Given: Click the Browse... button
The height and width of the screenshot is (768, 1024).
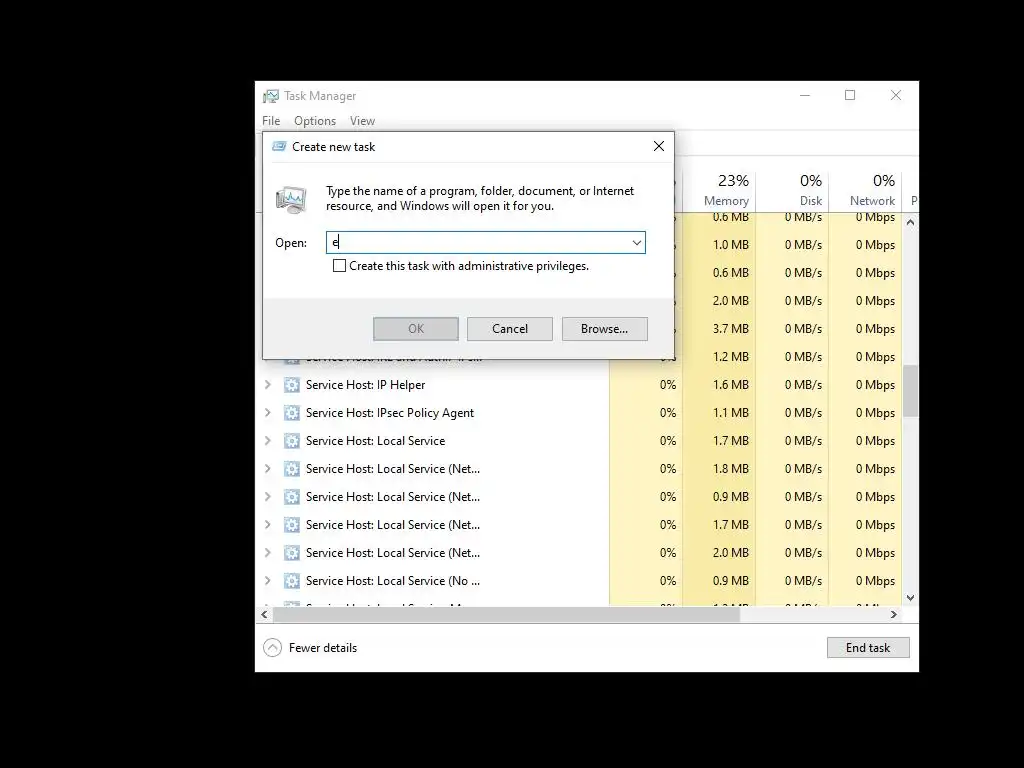Looking at the screenshot, I should point(605,328).
